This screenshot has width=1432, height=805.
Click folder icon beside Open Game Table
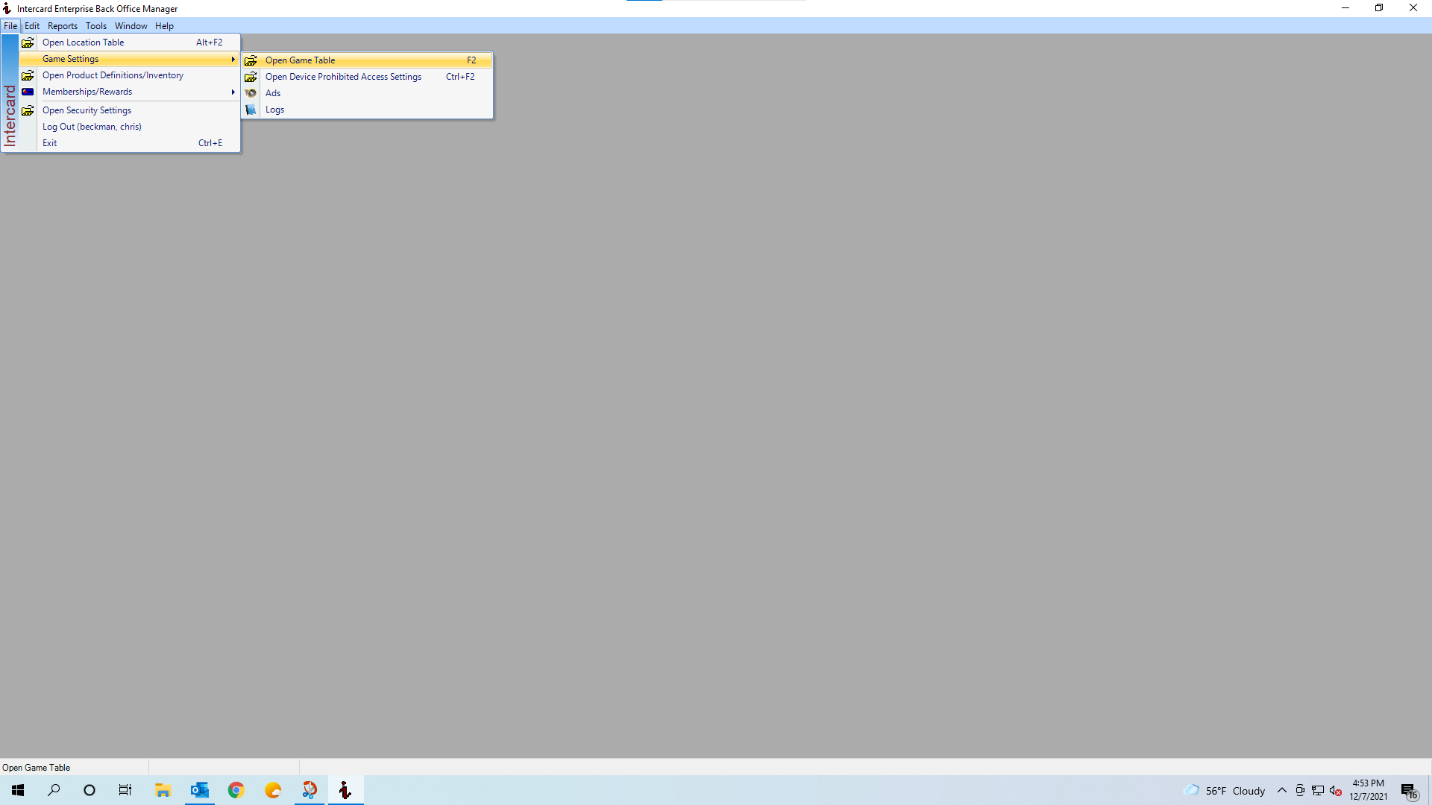pos(251,60)
